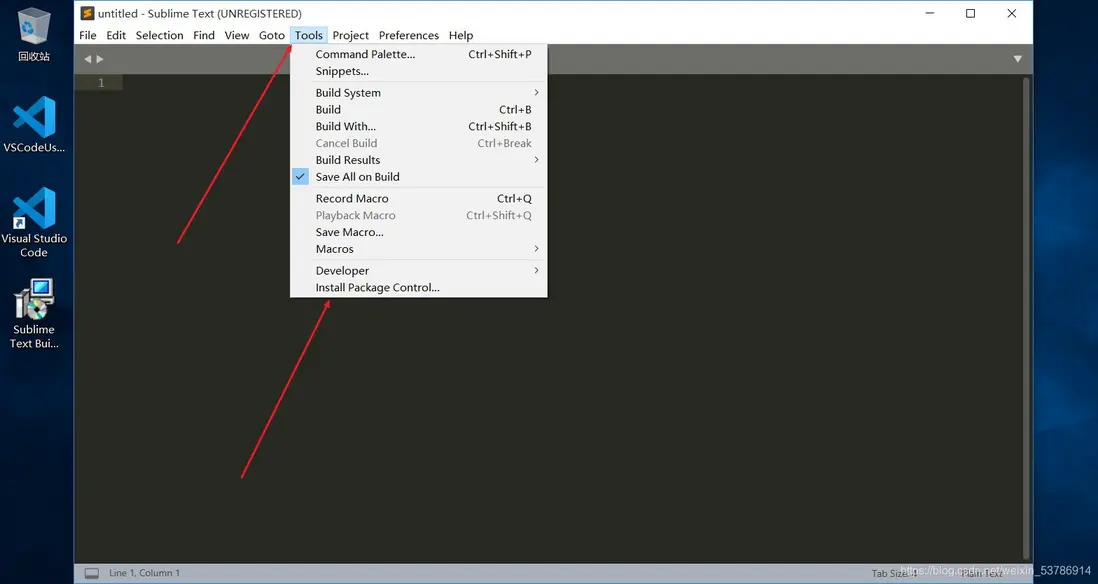Click line number 1 in the gutter
Screen dimensions: 1098x584
(101, 83)
